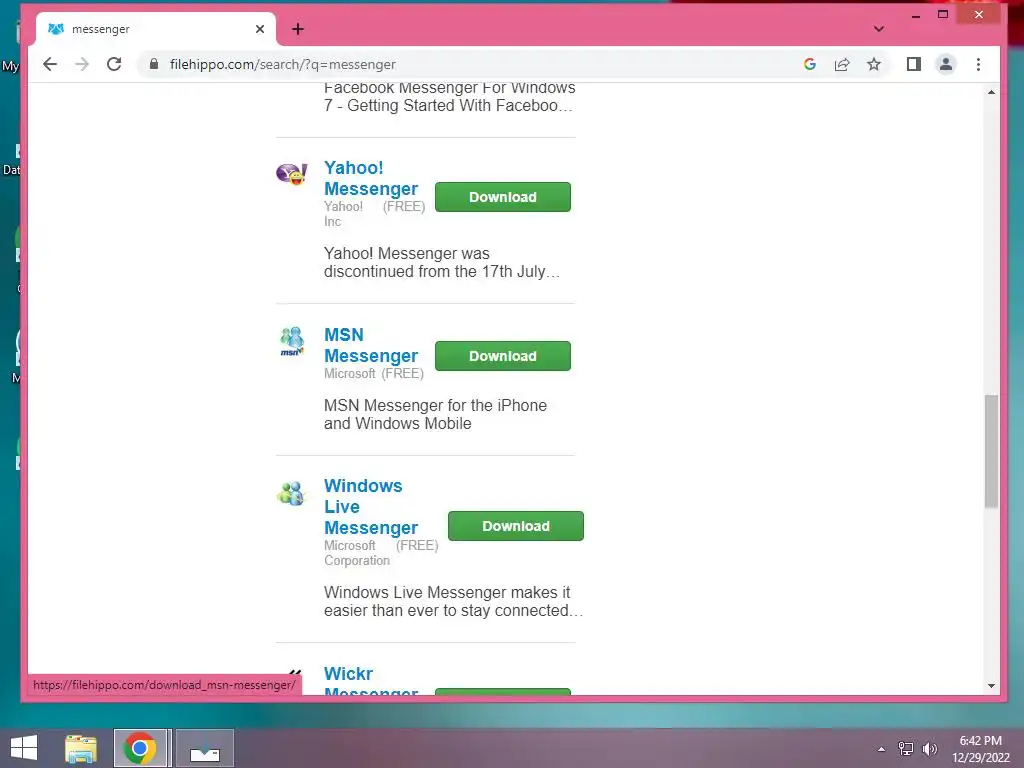Reload the filehippo search page
This screenshot has height=768, width=1024.
click(114, 64)
